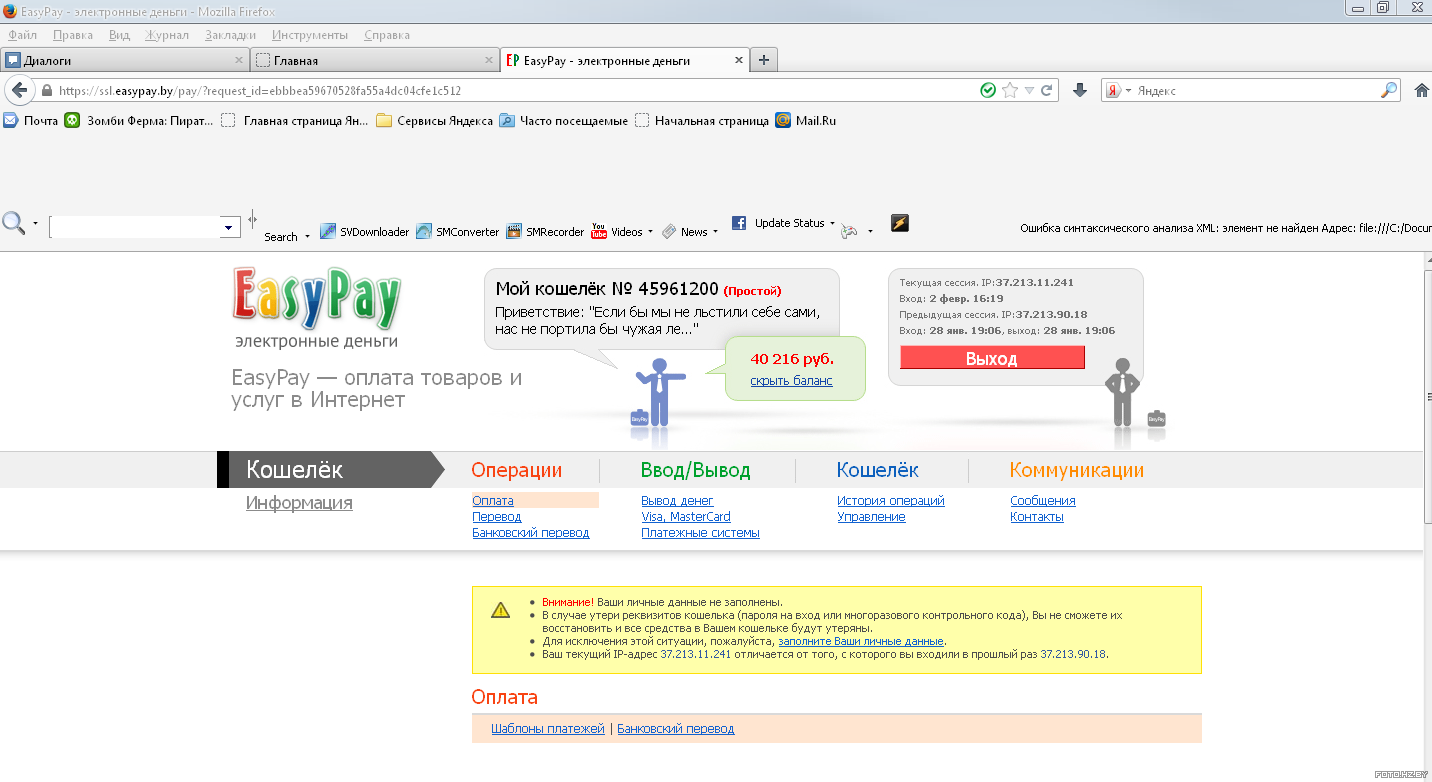Screen dimensions: 1432x782
Task: Open the Оплата link under Операции
Action: 493,501
